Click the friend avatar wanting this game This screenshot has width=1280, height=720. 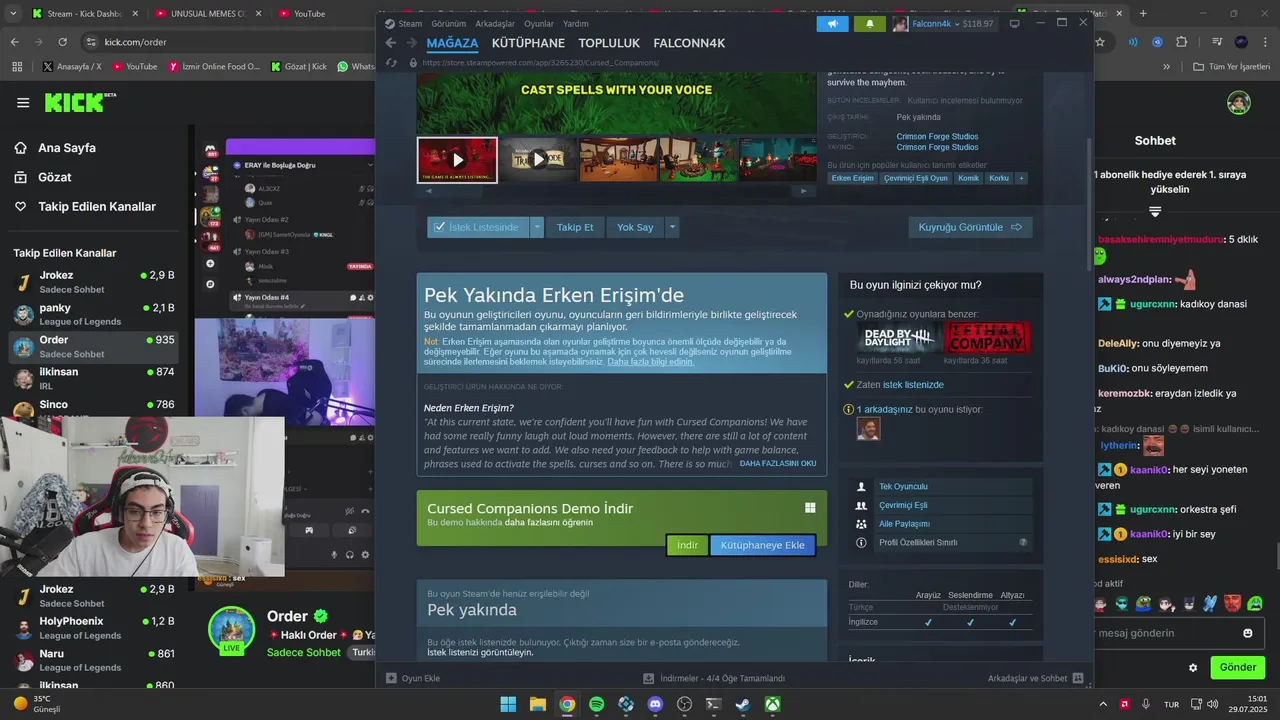coord(868,428)
